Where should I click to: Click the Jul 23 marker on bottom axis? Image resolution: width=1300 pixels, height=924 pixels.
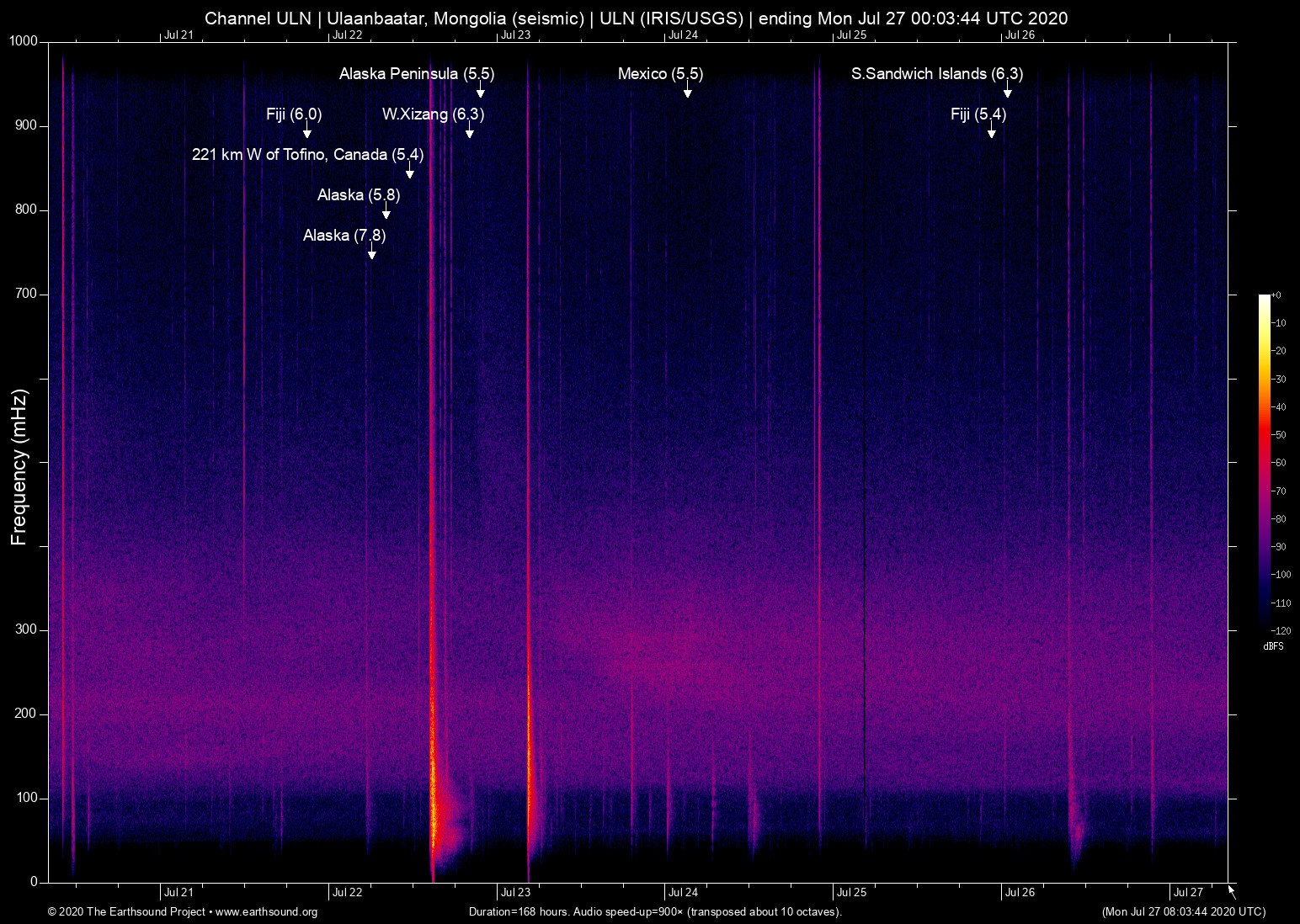[x=515, y=892]
